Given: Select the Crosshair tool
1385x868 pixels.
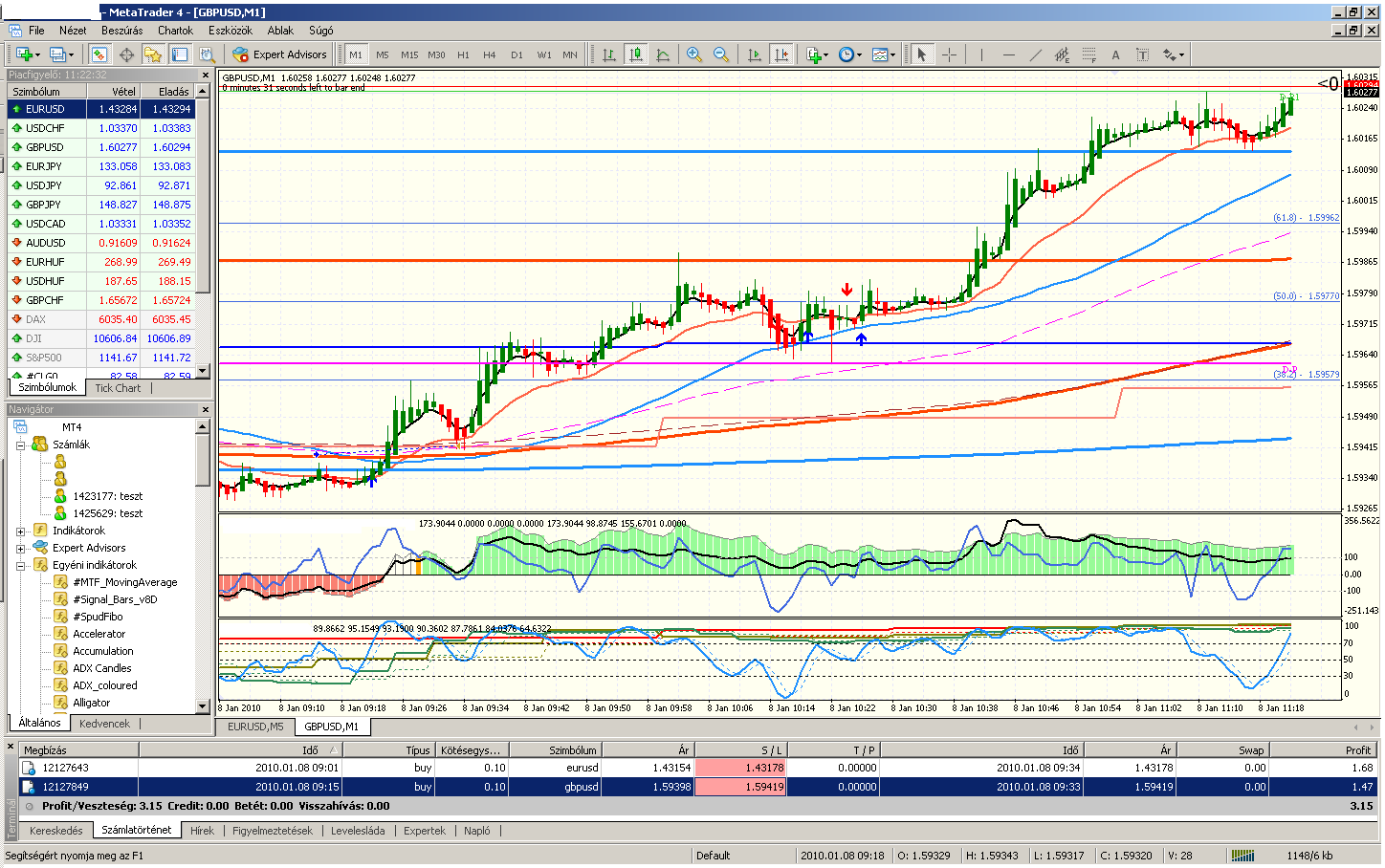Looking at the screenshot, I should [949, 54].
